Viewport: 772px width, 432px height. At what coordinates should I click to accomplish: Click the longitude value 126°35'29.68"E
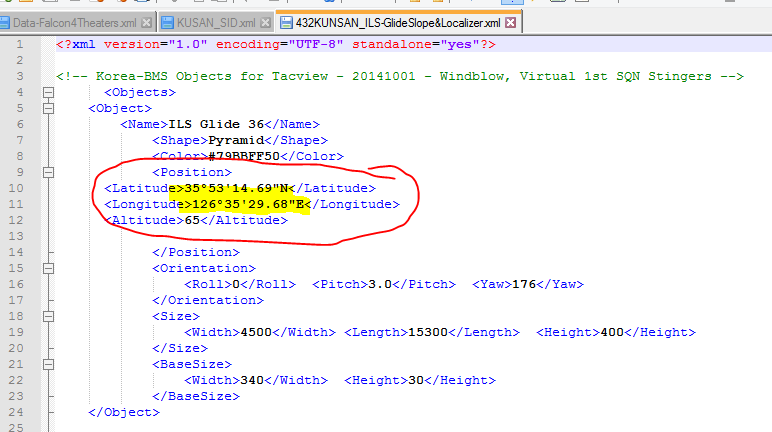tap(248, 204)
